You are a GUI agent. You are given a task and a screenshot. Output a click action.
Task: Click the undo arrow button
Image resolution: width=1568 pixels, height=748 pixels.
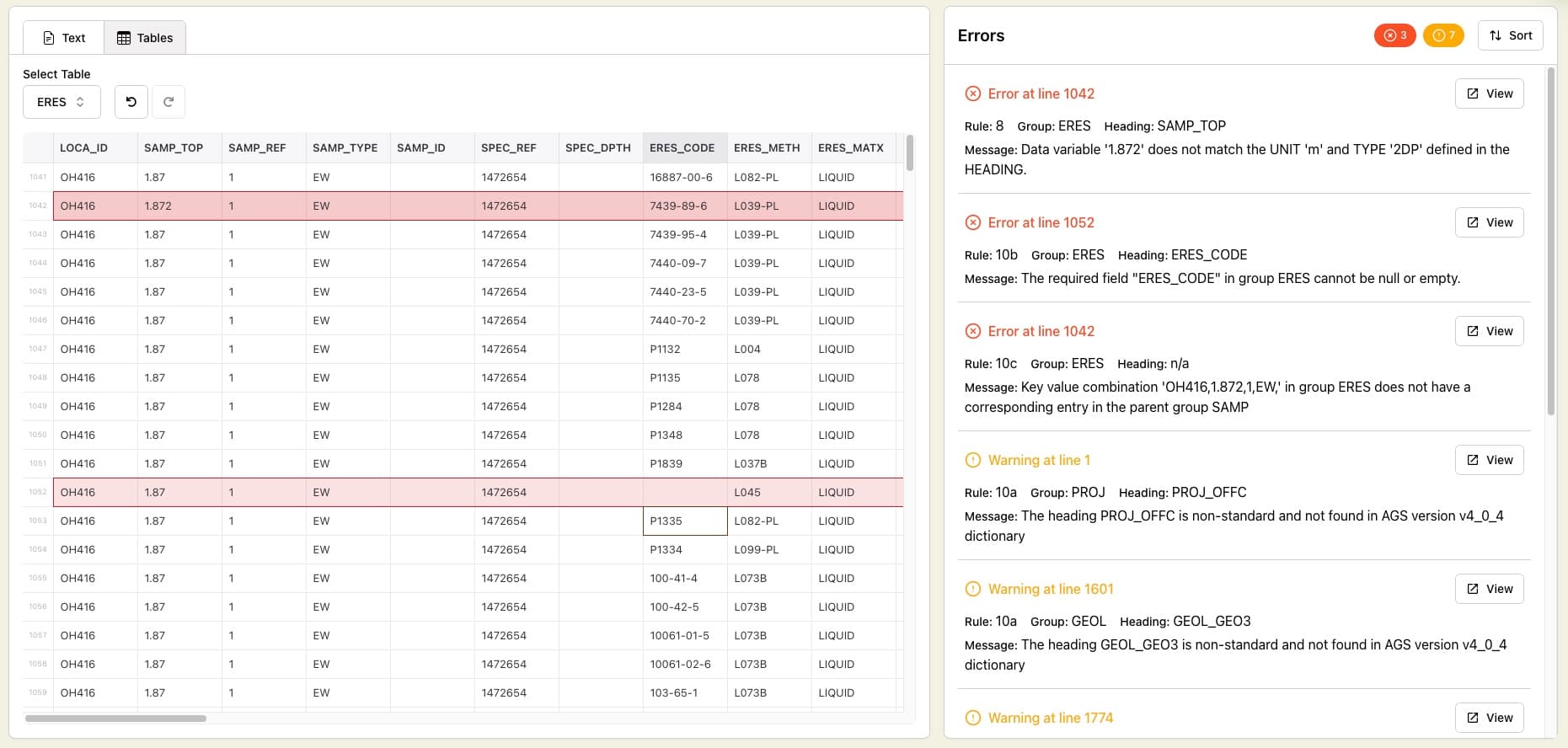click(x=131, y=102)
